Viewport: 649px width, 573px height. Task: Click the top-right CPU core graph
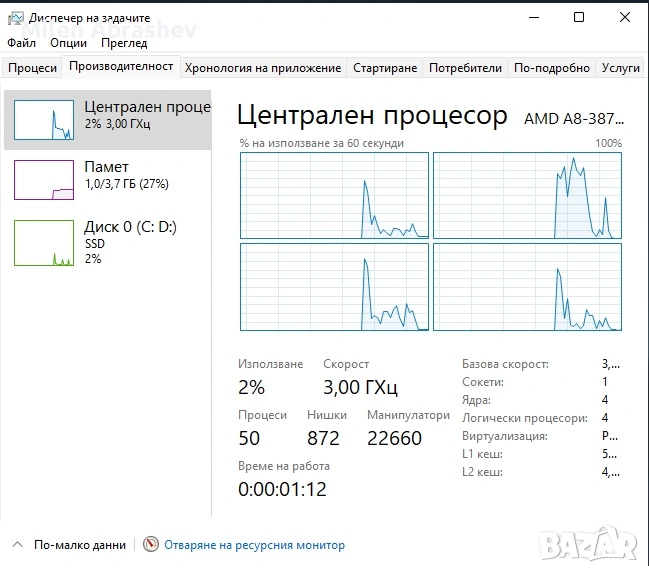point(527,195)
